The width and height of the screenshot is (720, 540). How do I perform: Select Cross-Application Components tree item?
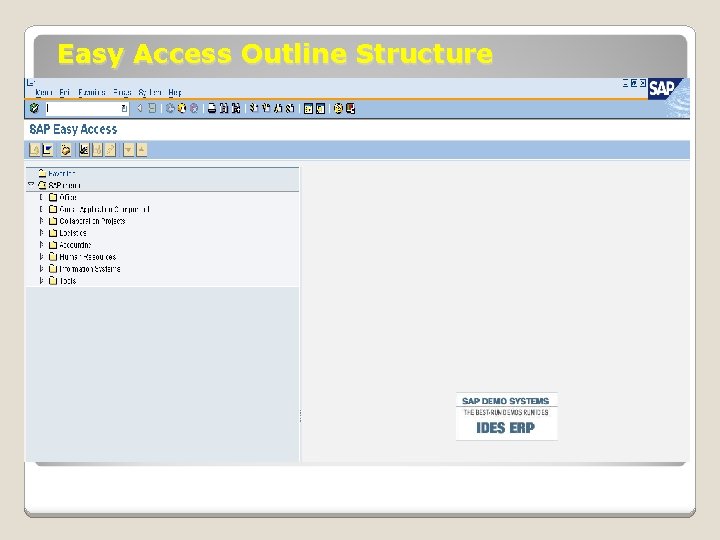tap(105, 209)
